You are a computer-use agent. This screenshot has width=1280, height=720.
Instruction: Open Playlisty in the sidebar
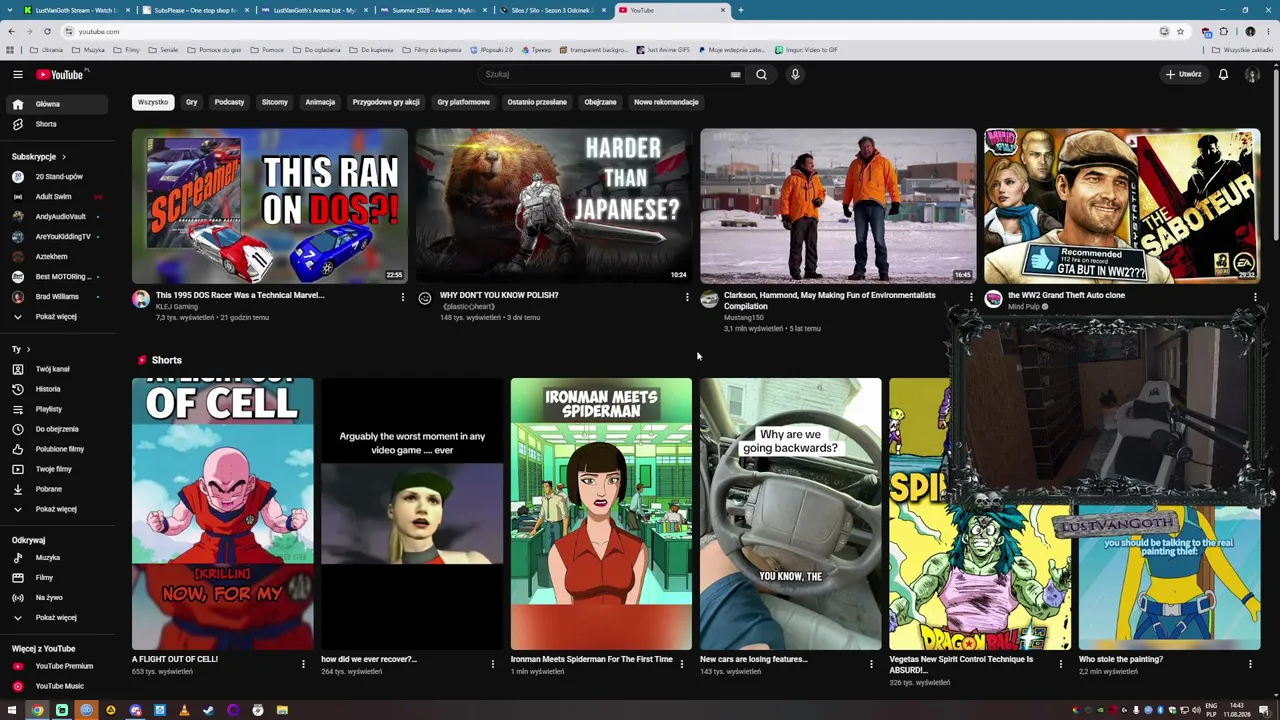click(56, 409)
